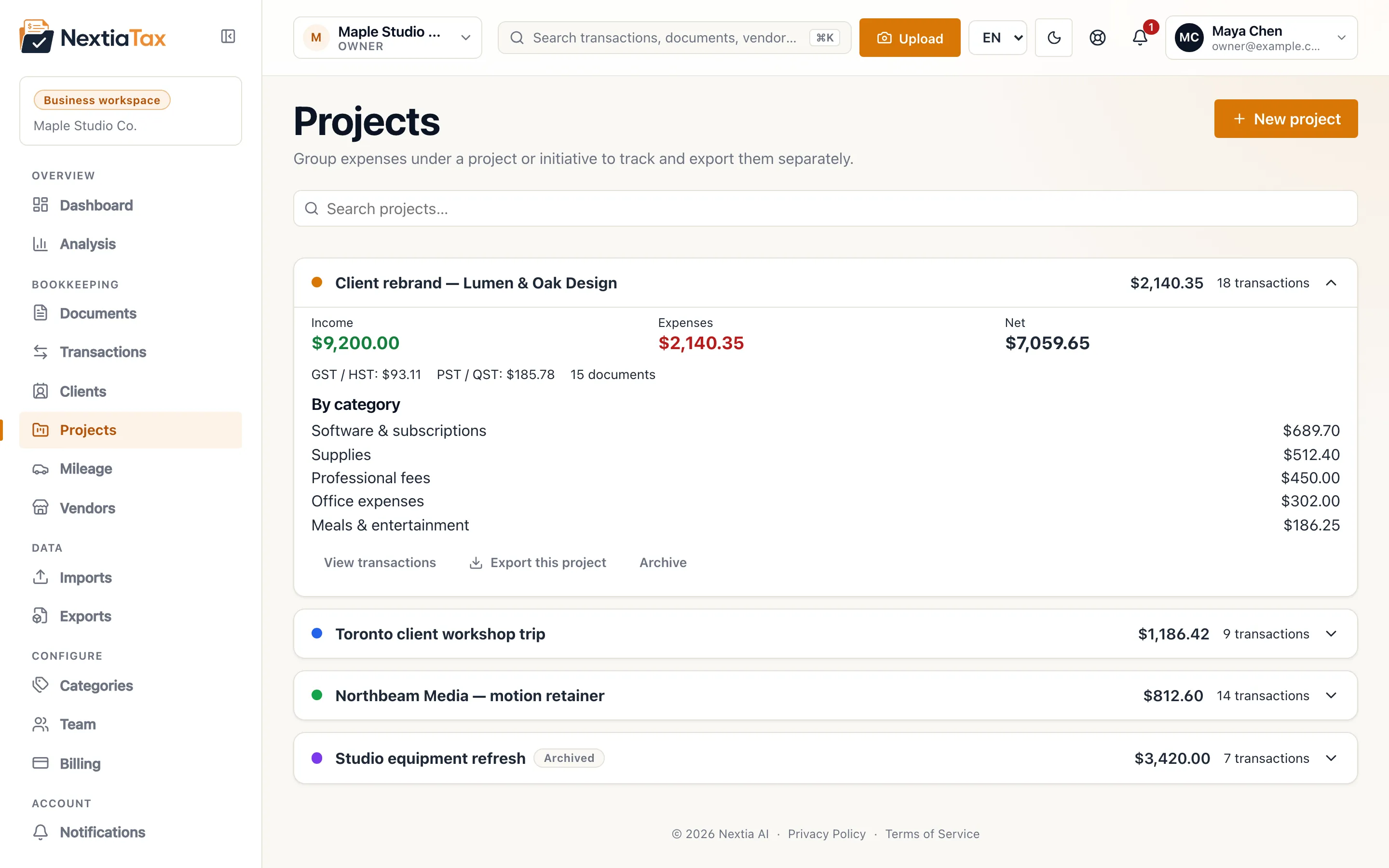
Task: Go to Analysis in sidebar
Action: (130, 244)
